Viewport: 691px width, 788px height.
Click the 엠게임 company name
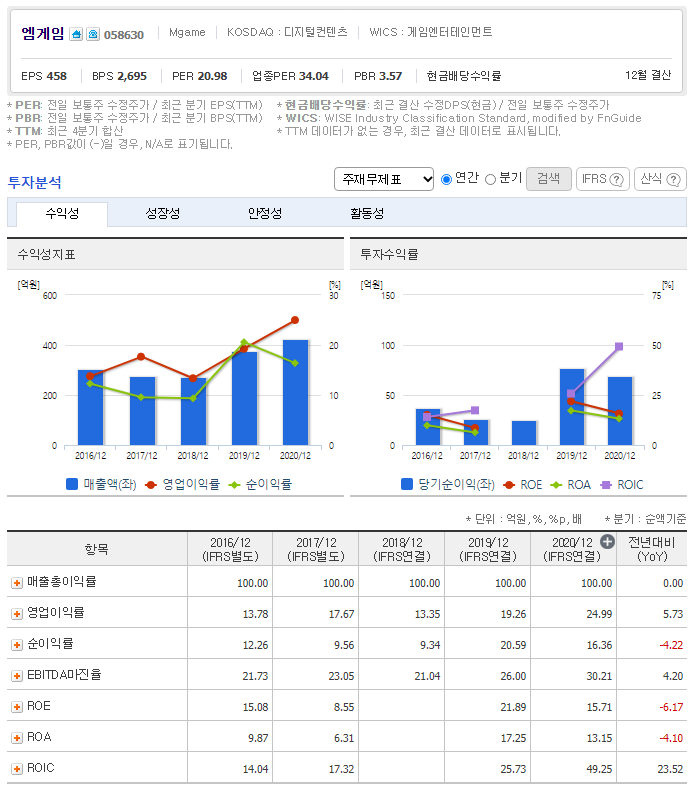click(43, 34)
